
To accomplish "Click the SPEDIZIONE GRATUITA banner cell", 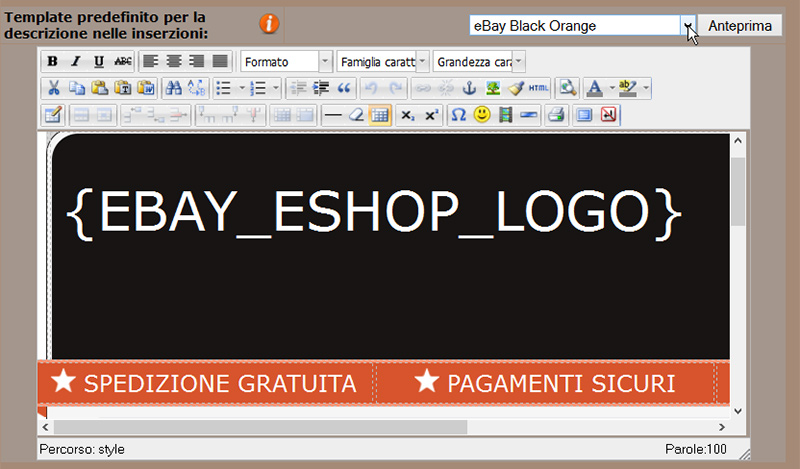I will point(206,383).
